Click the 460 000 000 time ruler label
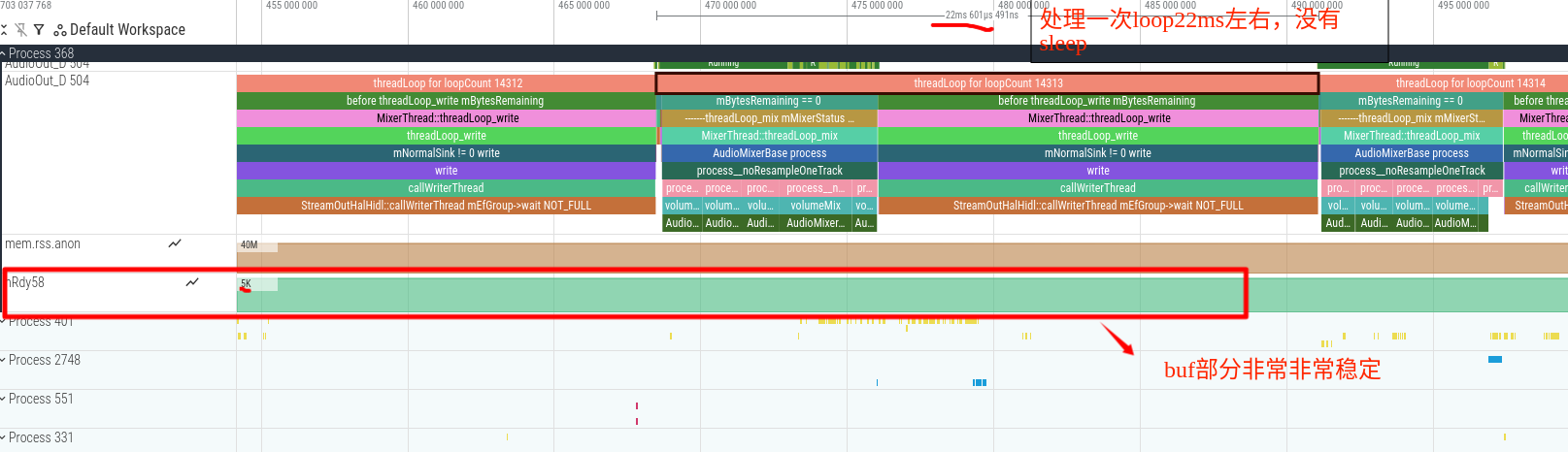The width and height of the screenshot is (1568, 452). pos(438,6)
